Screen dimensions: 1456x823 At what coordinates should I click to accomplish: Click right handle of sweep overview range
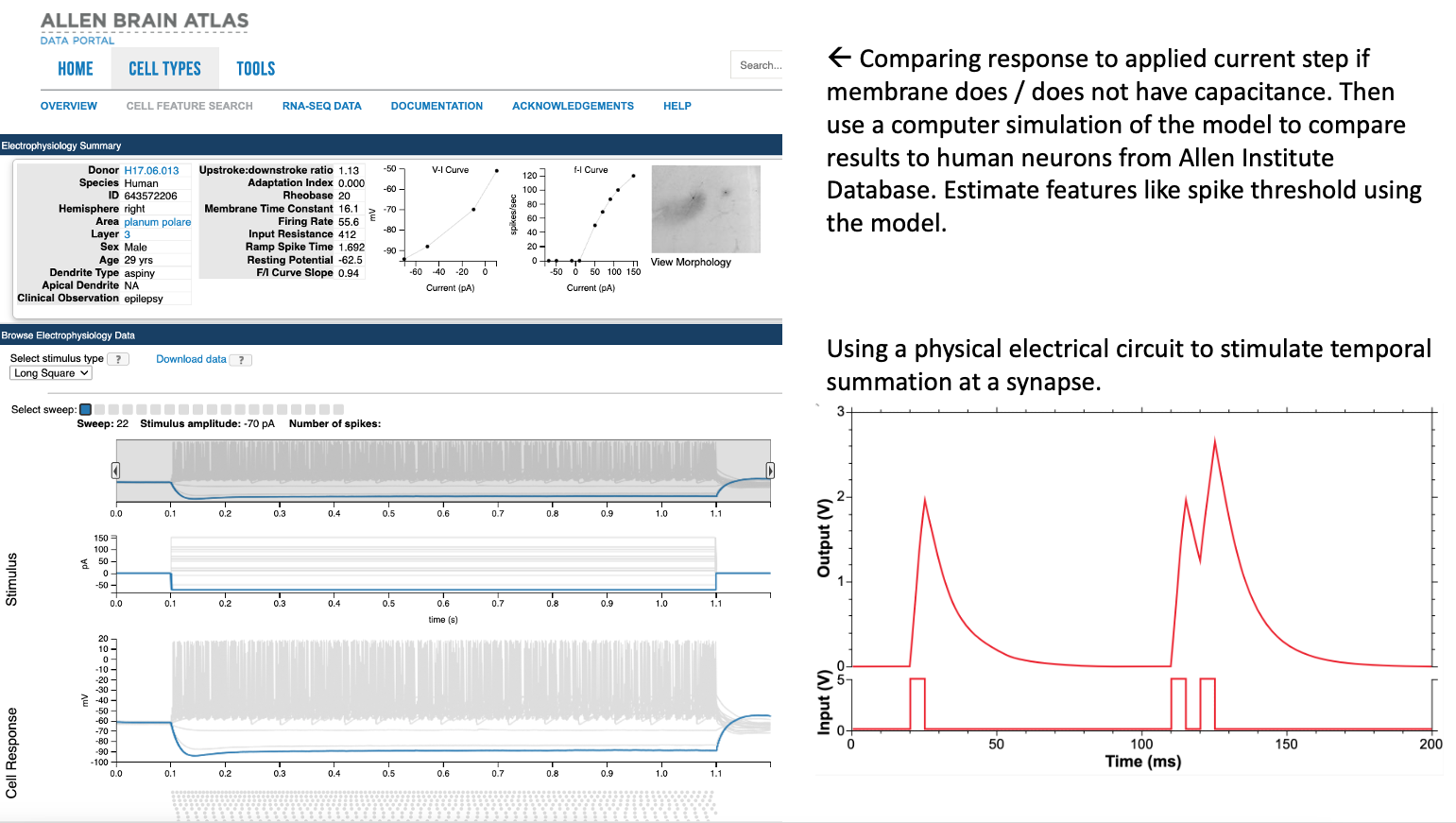coord(770,471)
